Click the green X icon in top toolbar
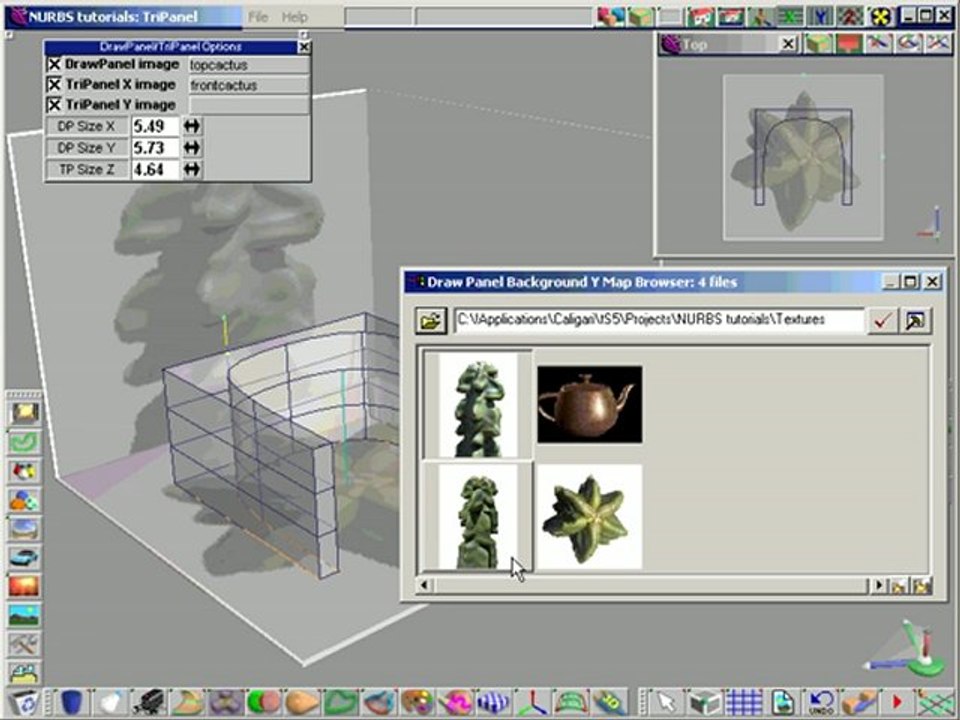The height and width of the screenshot is (720, 960). (x=790, y=17)
